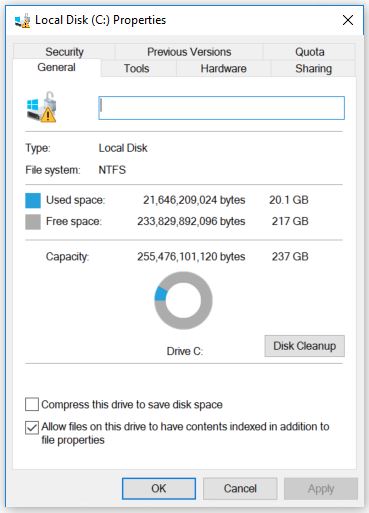The width and height of the screenshot is (369, 513).
Task: Click the Cancel button
Action: 240,488
